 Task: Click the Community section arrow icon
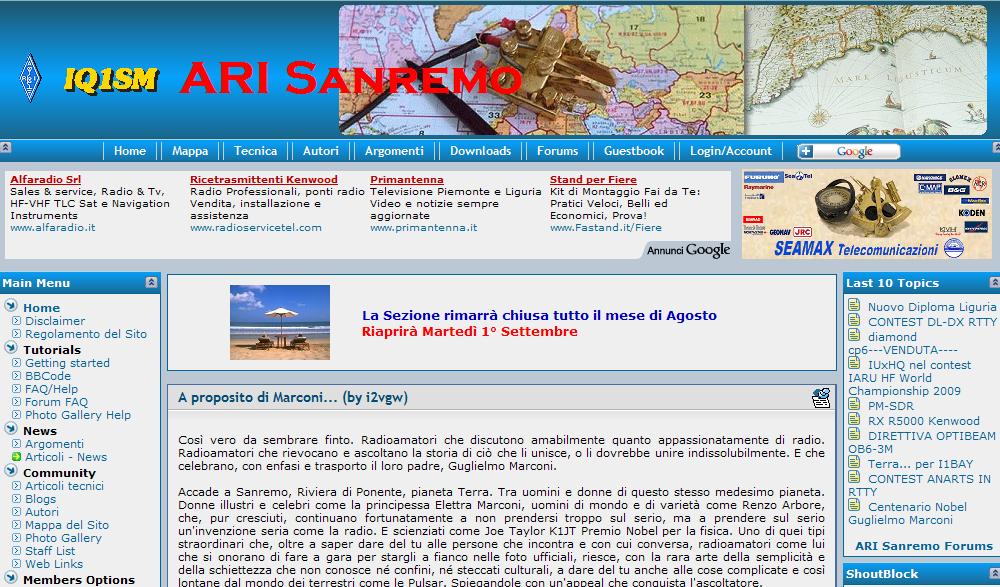click(11, 470)
